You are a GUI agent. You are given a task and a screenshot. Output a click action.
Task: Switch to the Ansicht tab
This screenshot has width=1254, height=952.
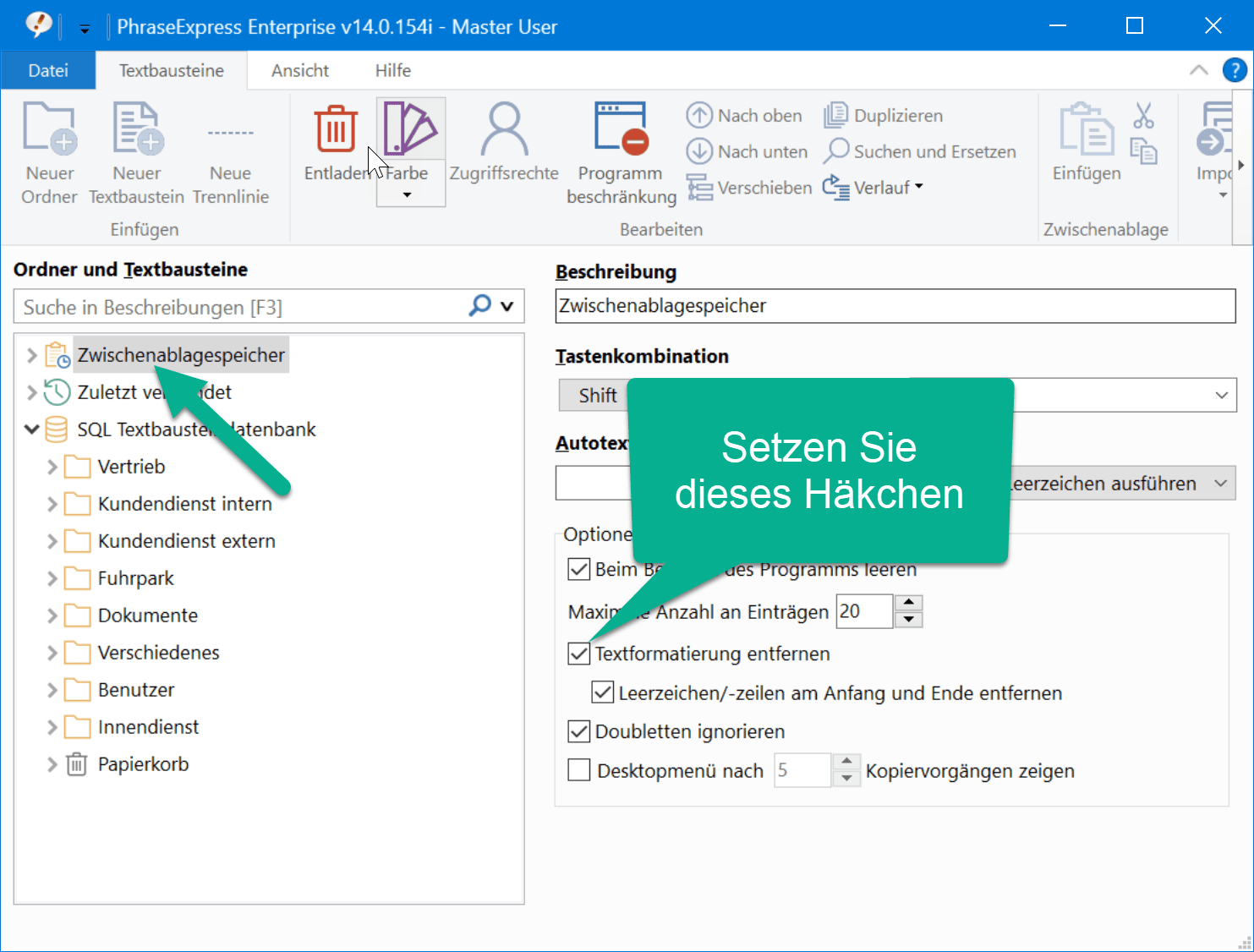[x=300, y=70]
